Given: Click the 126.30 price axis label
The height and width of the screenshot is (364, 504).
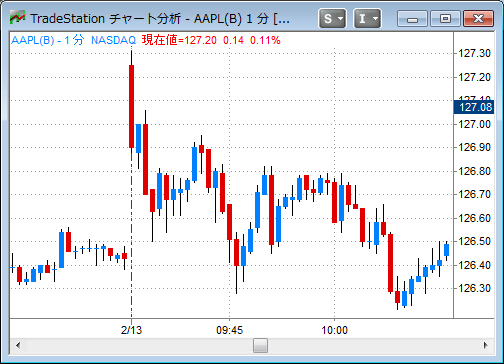Looking at the screenshot, I should click(475, 288).
